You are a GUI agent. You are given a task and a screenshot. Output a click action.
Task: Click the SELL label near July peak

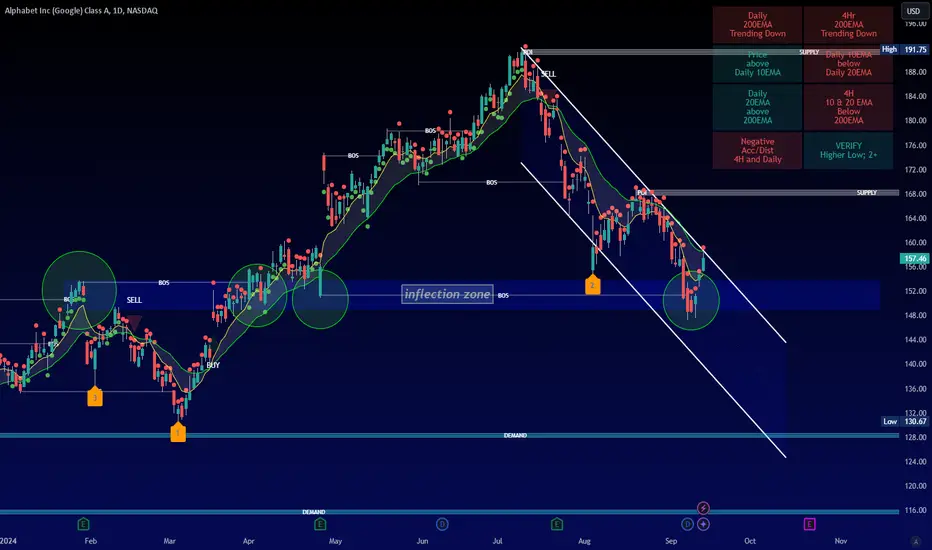(x=548, y=74)
